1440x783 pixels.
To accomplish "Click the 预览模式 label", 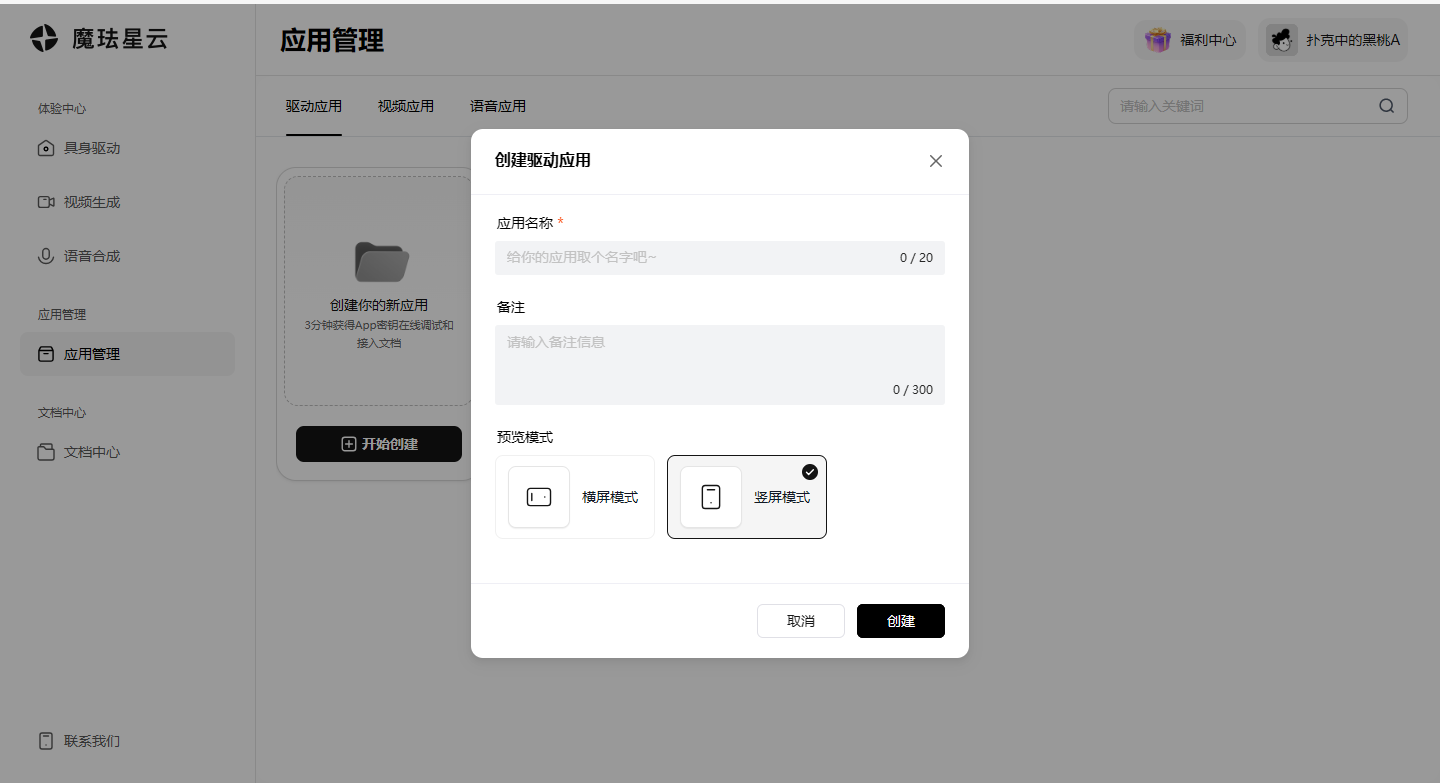I will click(525, 437).
